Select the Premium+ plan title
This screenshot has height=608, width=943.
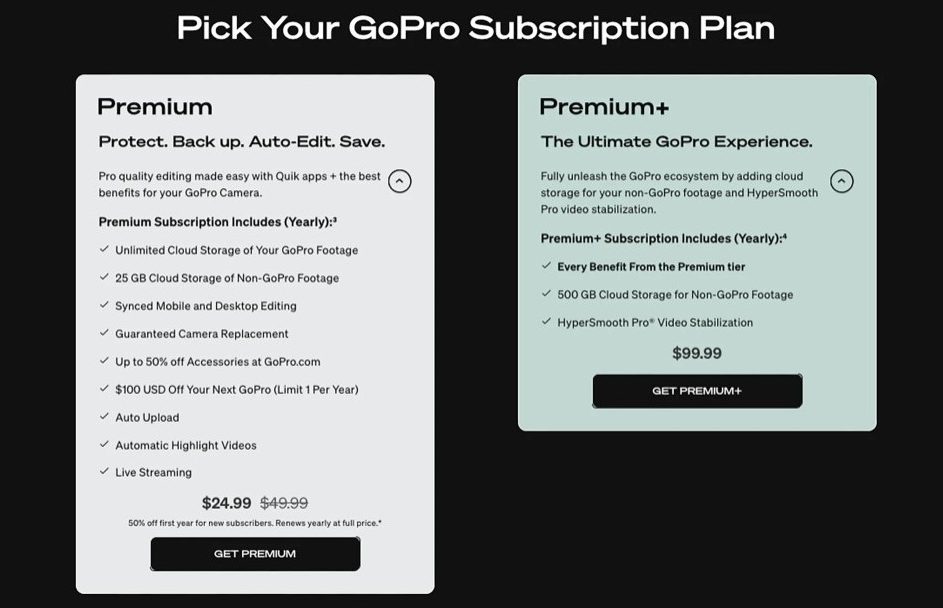(x=604, y=107)
